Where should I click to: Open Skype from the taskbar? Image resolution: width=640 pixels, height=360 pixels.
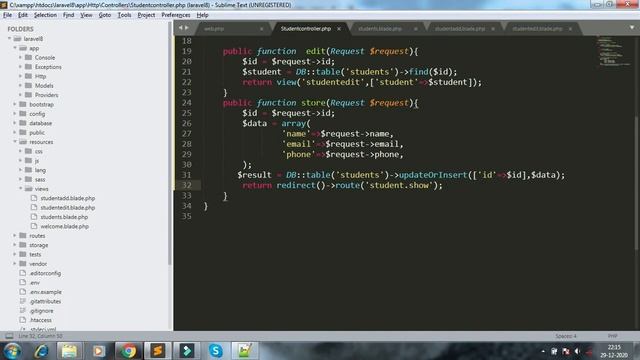click(x=216, y=351)
